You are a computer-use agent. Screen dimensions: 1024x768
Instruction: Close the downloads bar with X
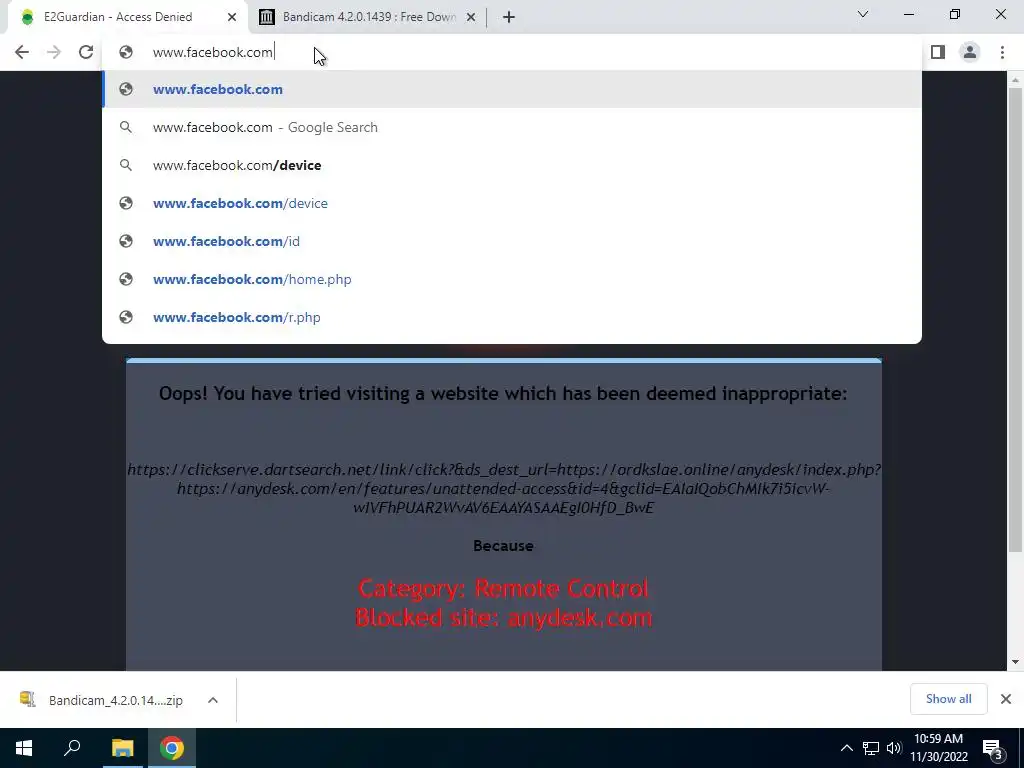pyautogui.click(x=1006, y=699)
